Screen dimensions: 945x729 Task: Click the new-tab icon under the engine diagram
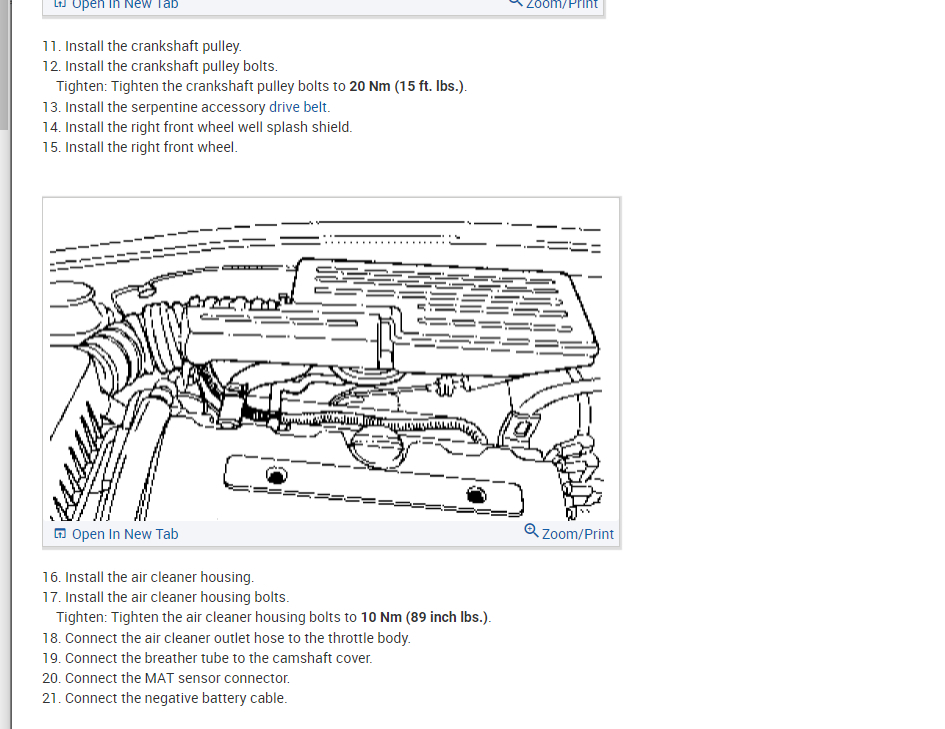(x=60, y=534)
